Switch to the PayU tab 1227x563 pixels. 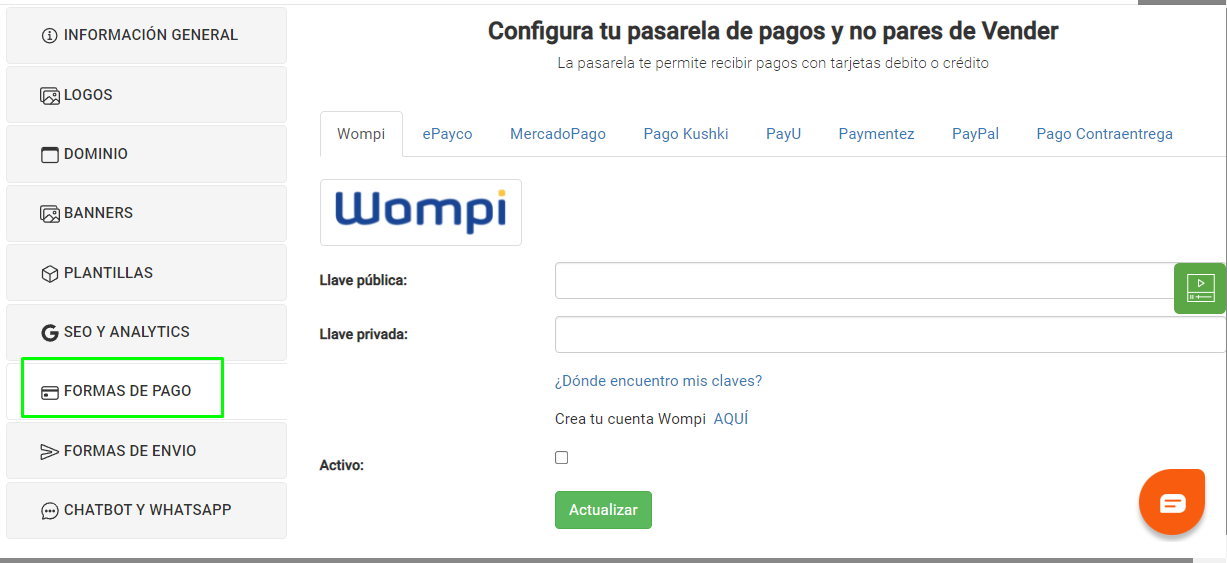point(784,134)
